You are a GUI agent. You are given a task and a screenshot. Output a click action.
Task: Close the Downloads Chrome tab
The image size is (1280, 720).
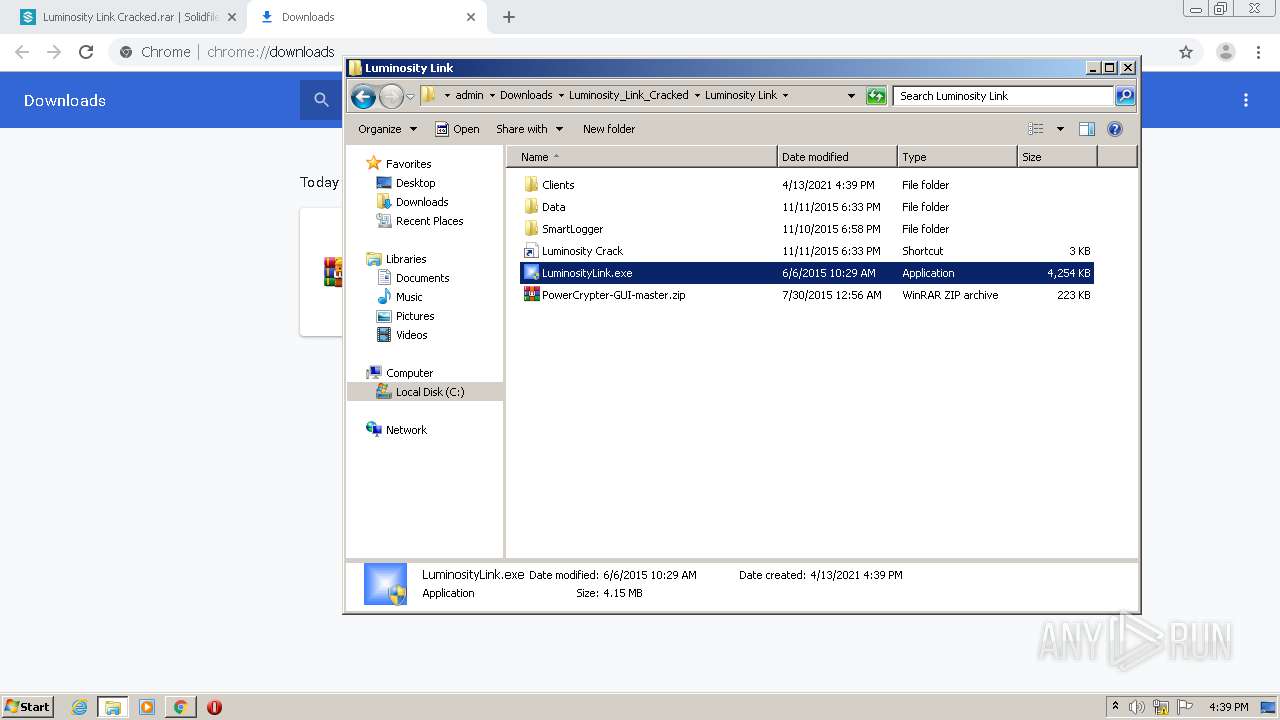point(470,17)
